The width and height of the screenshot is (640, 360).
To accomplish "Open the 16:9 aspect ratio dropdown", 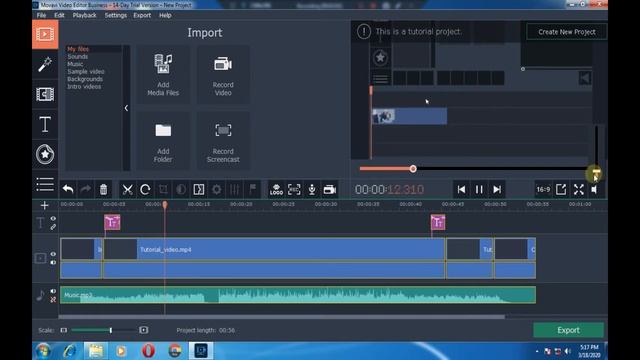I will (x=543, y=189).
